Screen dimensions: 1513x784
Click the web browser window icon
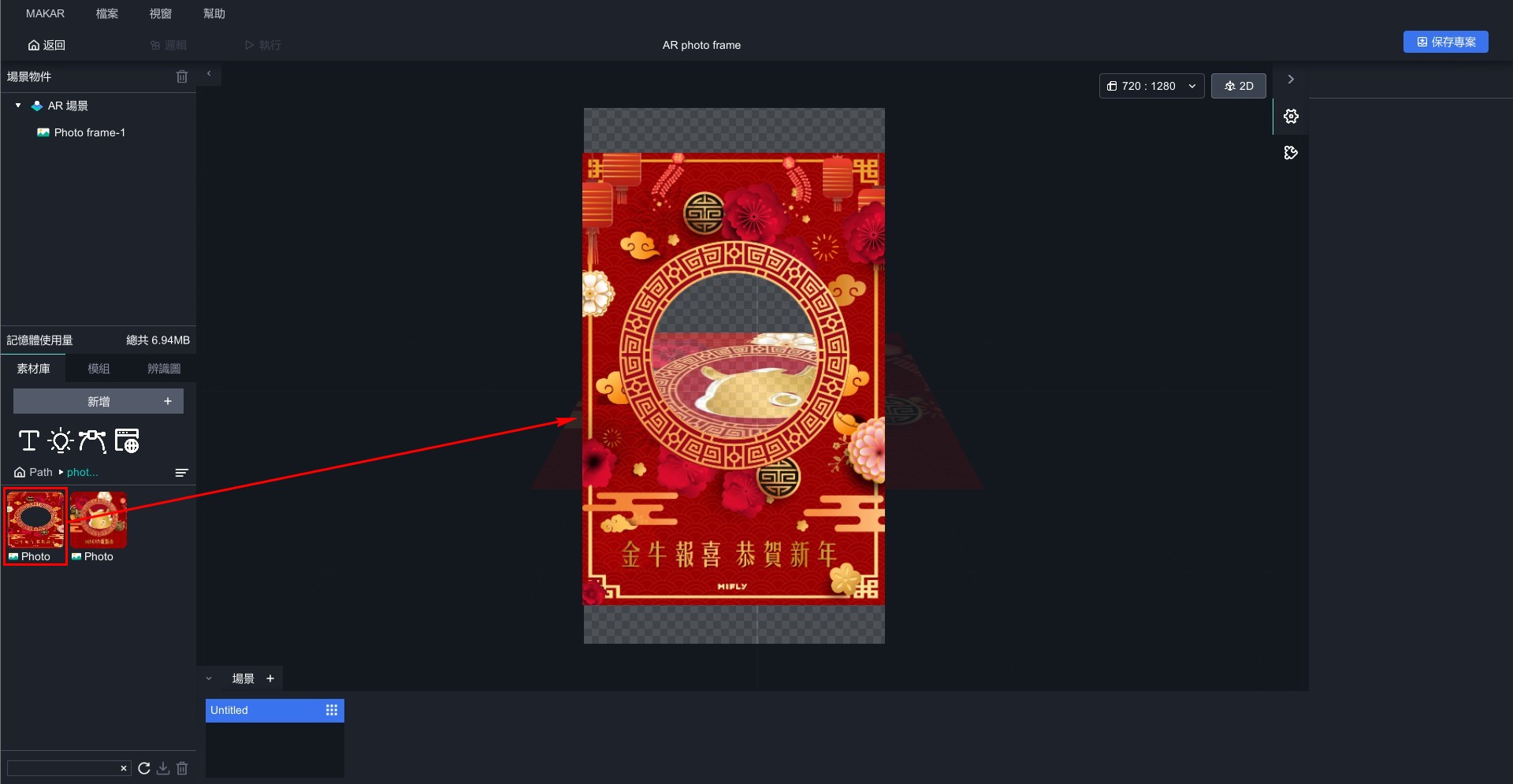click(x=127, y=440)
